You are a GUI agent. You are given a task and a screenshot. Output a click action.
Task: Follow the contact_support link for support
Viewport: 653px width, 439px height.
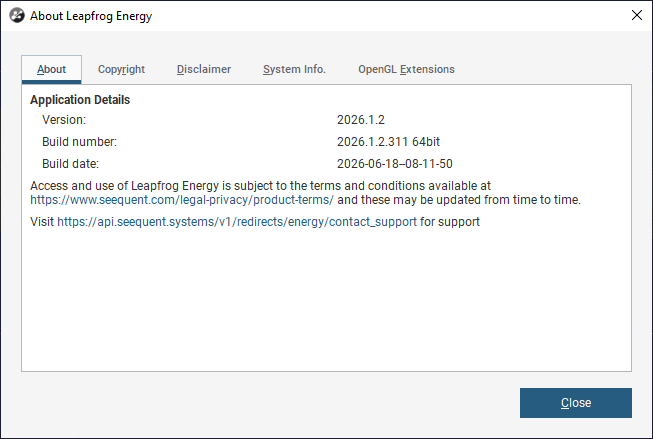[237, 222]
